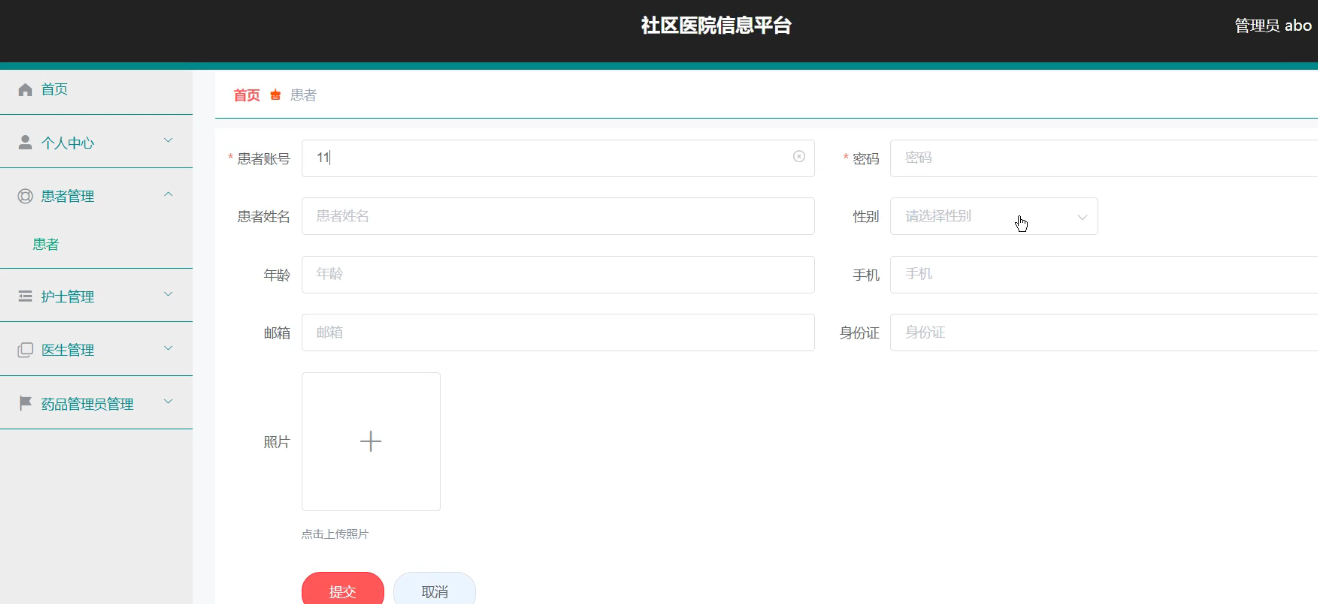1318x604 pixels.
Task: Collapse the 患者管理 menu chevron
Action: (x=168, y=194)
